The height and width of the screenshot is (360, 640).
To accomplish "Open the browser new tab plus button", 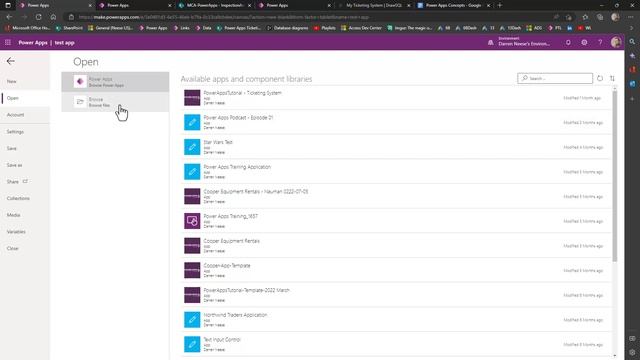I will (500, 5).
